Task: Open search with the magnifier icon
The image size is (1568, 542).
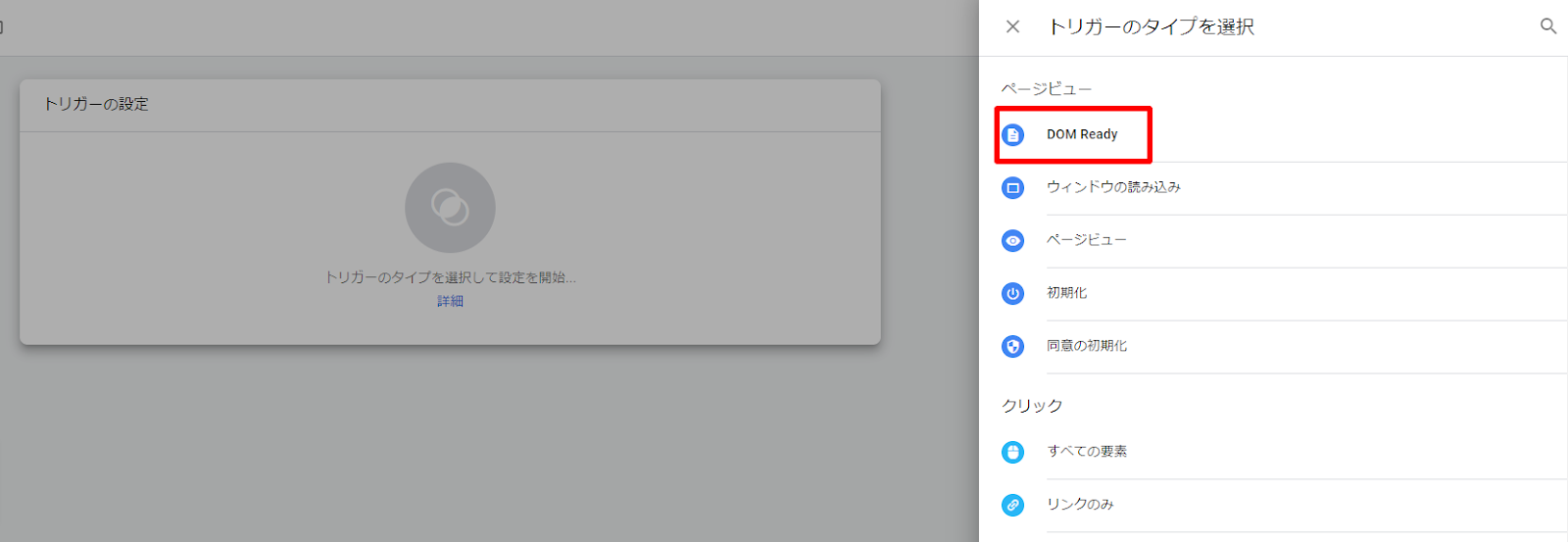Action: point(1548,26)
